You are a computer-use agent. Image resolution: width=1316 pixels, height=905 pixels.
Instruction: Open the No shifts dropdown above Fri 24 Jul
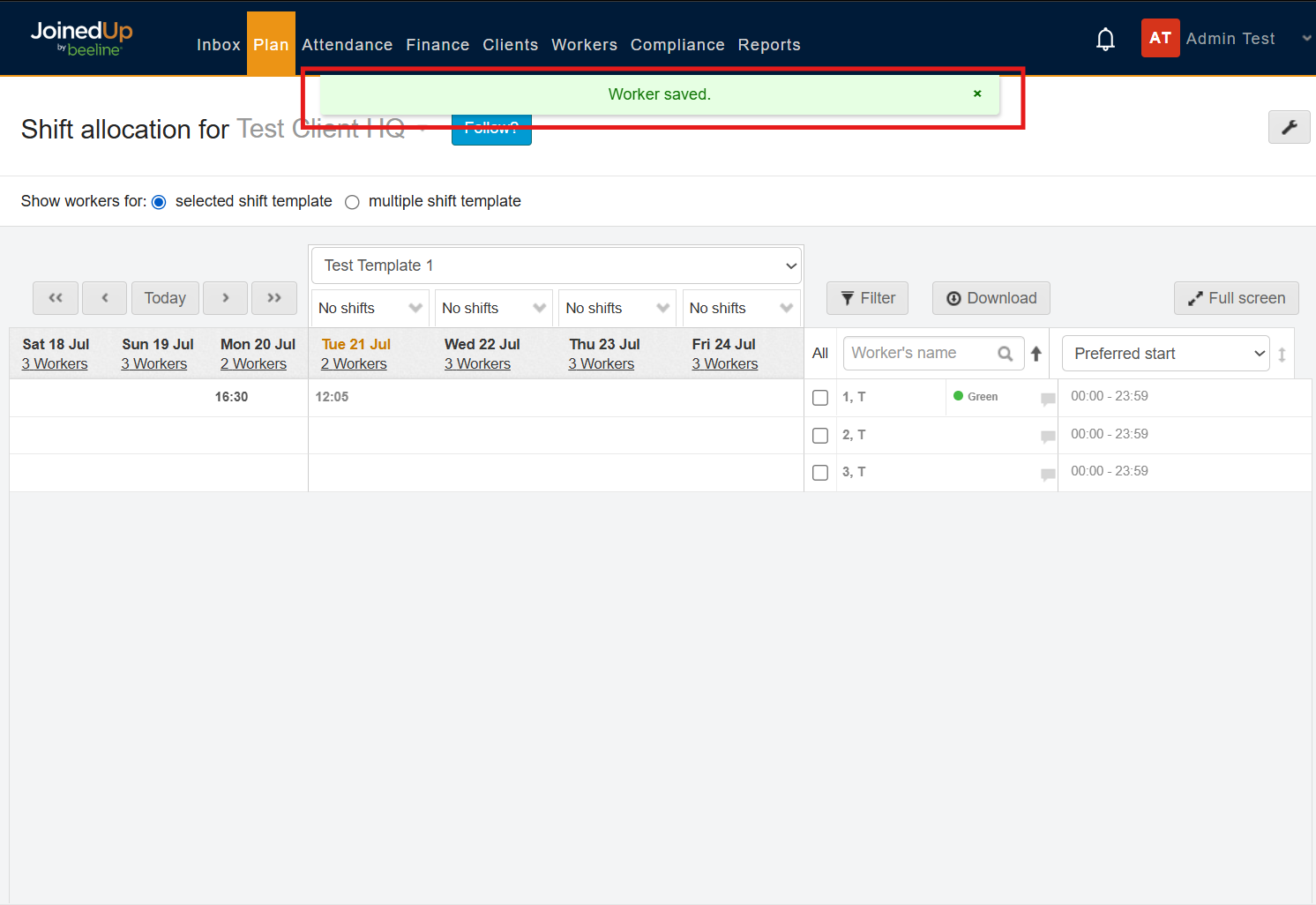[x=742, y=308]
